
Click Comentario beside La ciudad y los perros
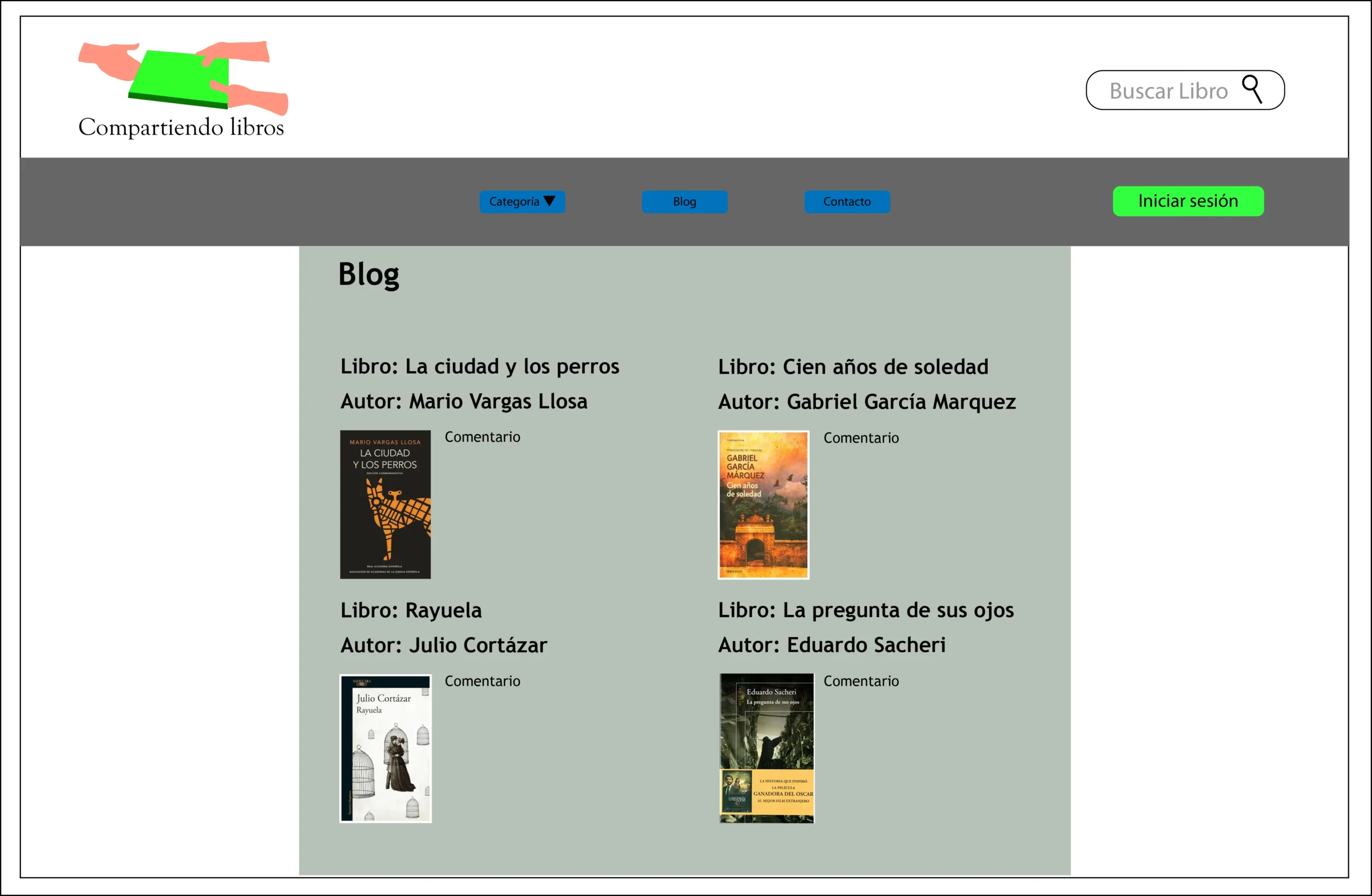tap(482, 437)
